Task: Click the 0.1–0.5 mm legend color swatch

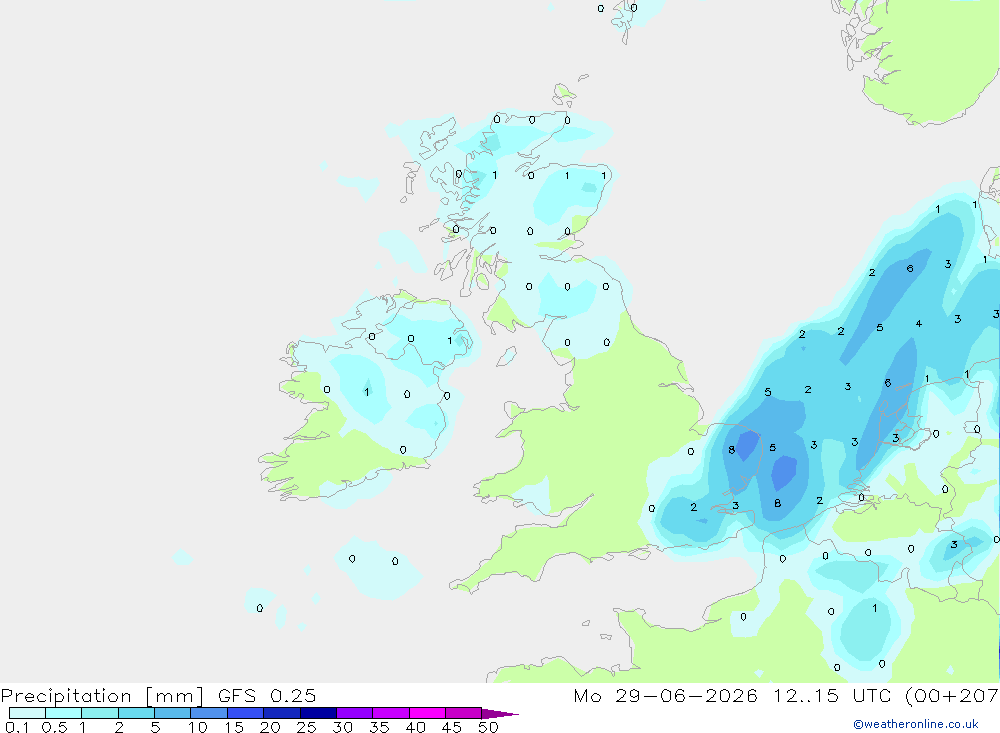Action: point(27,713)
